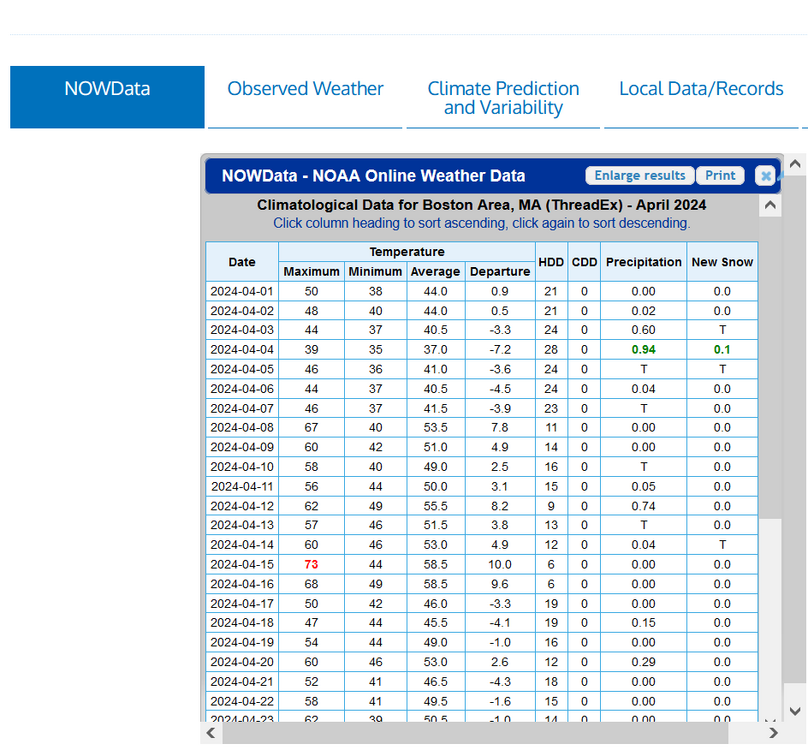
Task: Click the Enlarge results button
Action: point(639,175)
